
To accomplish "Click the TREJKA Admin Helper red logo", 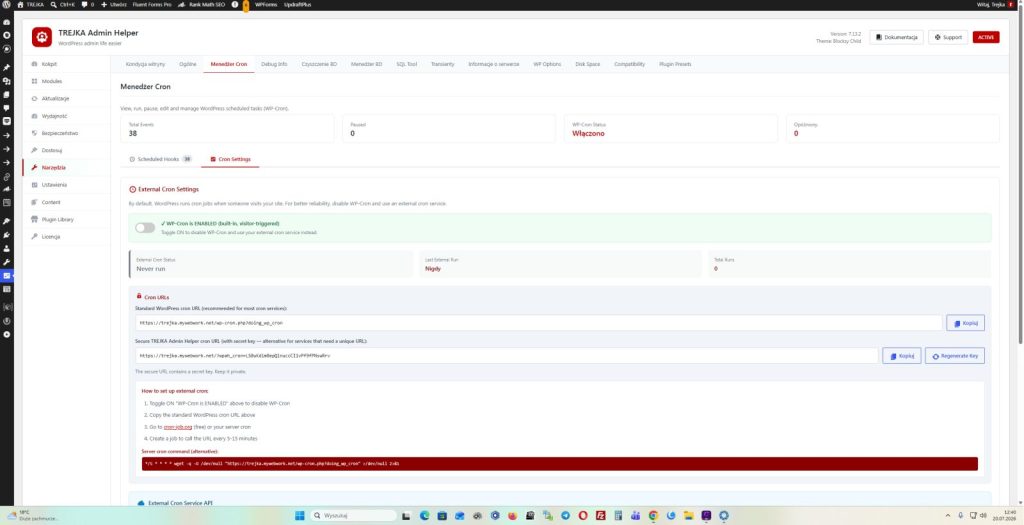I will tap(42, 37).
